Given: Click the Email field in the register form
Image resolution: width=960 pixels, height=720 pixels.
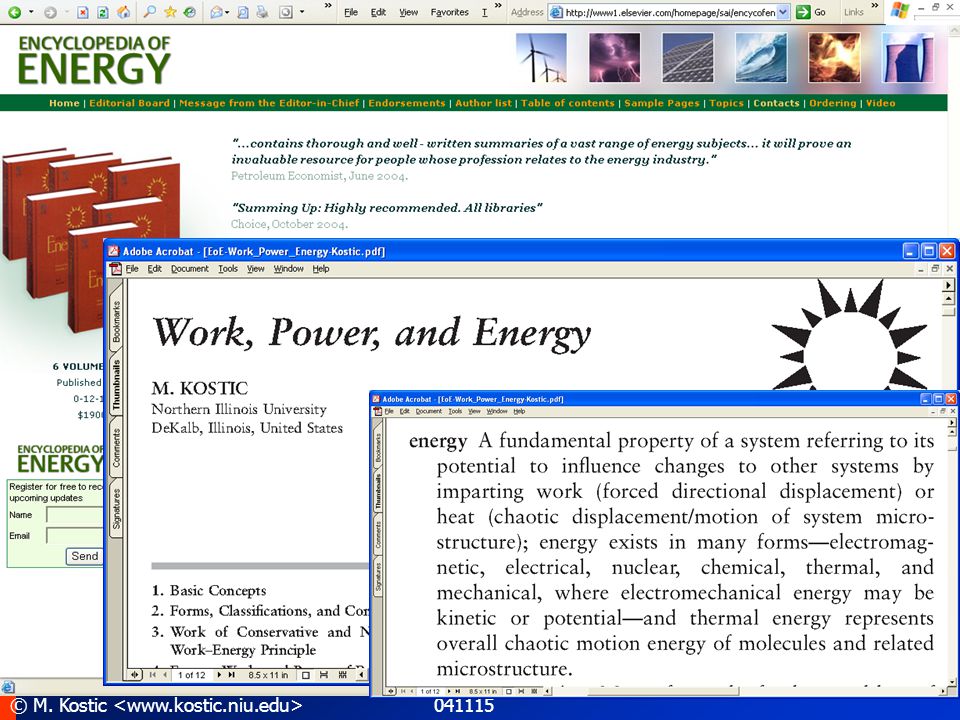Looking at the screenshot, I should (x=75, y=536).
